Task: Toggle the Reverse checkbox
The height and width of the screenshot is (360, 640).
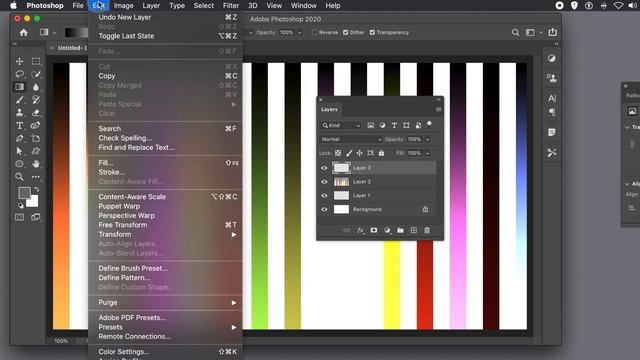Action: [x=315, y=32]
